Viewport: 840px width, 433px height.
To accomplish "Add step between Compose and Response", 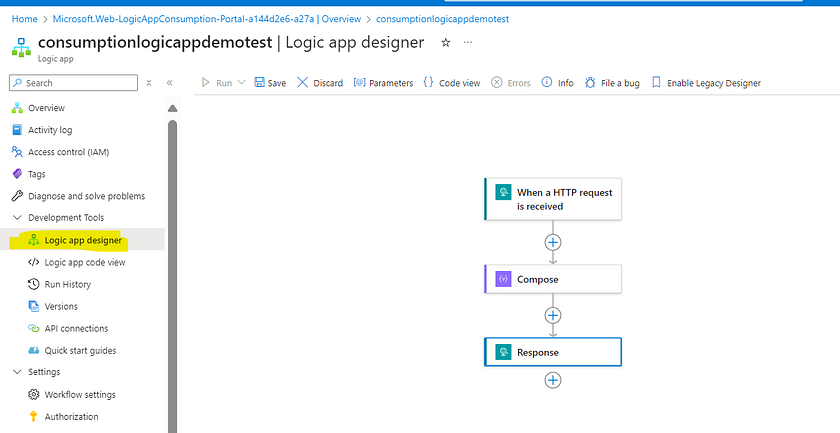I will [552, 315].
